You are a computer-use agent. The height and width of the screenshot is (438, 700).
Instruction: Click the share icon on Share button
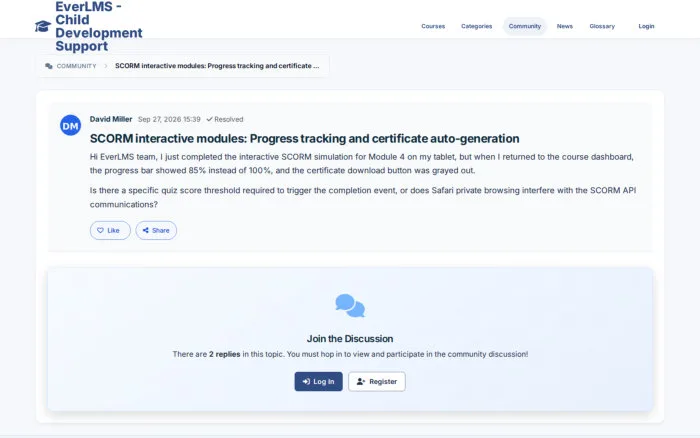click(146, 230)
